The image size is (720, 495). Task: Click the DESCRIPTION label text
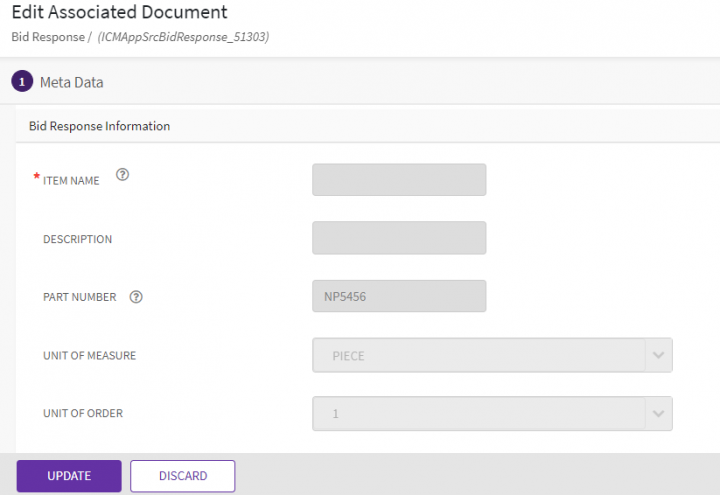pyautogui.click(x=77, y=239)
